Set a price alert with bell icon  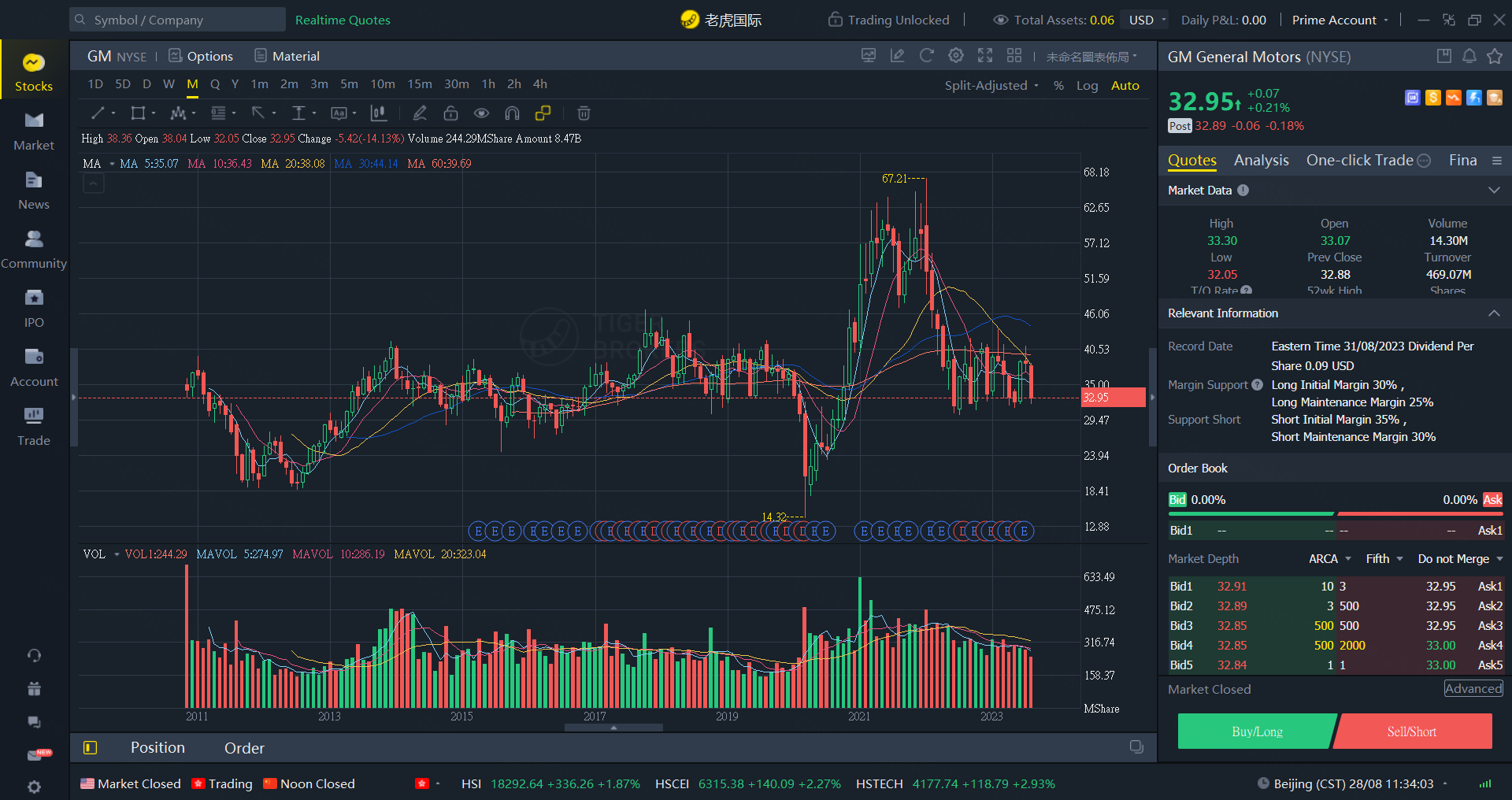[x=1469, y=56]
